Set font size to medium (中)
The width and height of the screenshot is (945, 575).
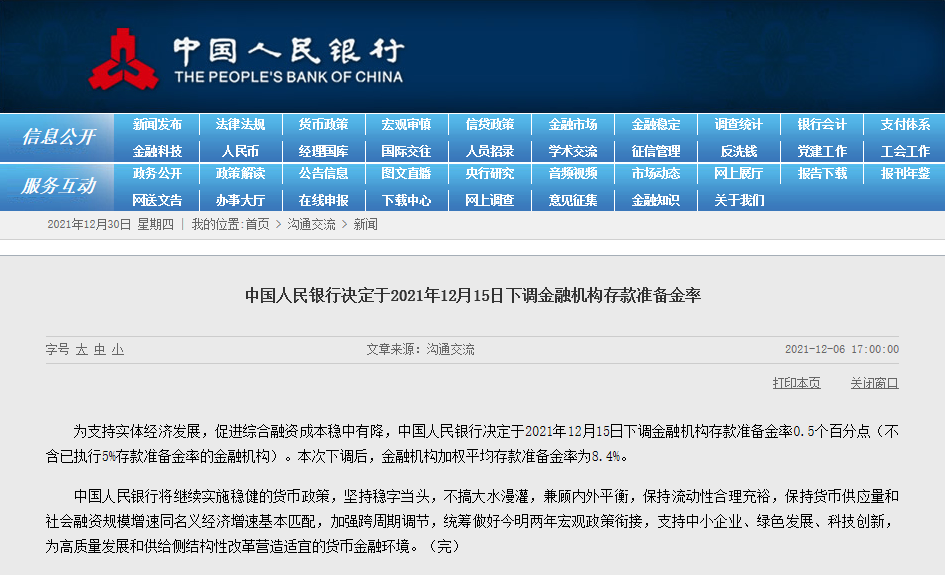[x=99, y=350]
